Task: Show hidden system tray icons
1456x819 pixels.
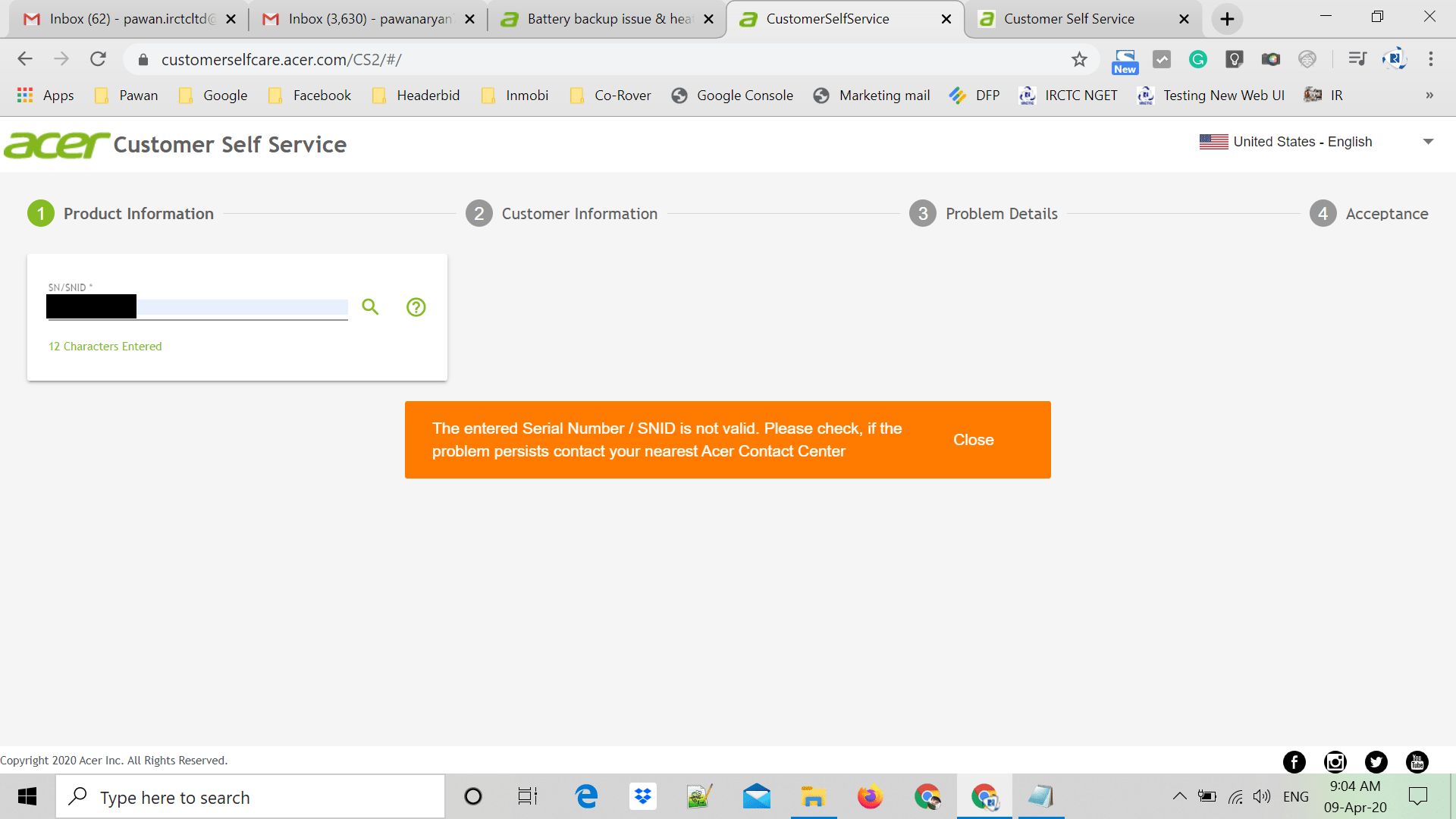Action: tap(1179, 796)
